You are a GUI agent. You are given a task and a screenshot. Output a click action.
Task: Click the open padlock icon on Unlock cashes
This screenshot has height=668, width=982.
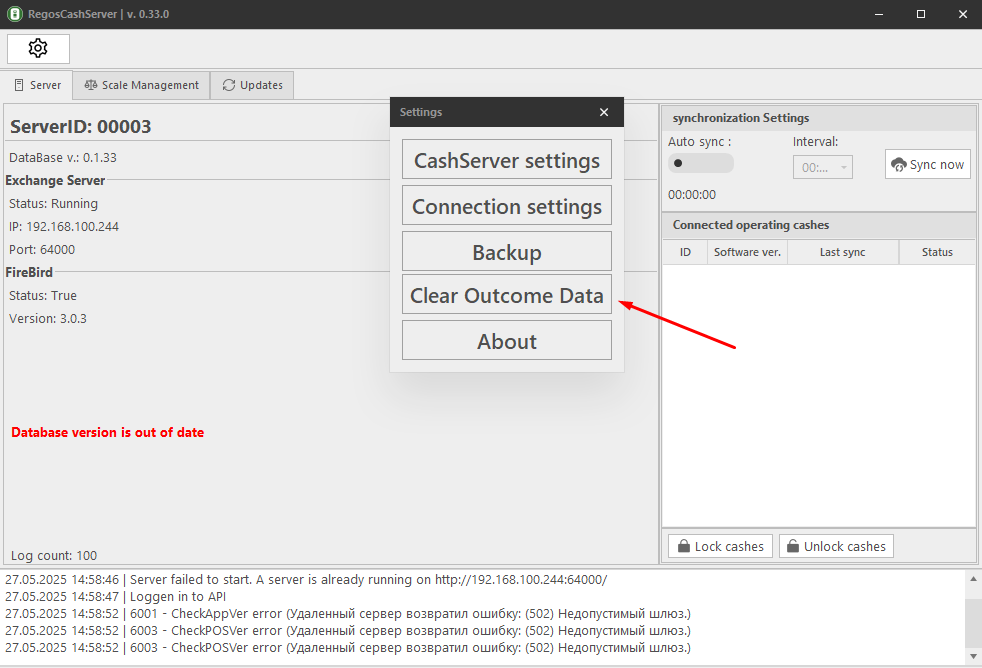coord(793,546)
